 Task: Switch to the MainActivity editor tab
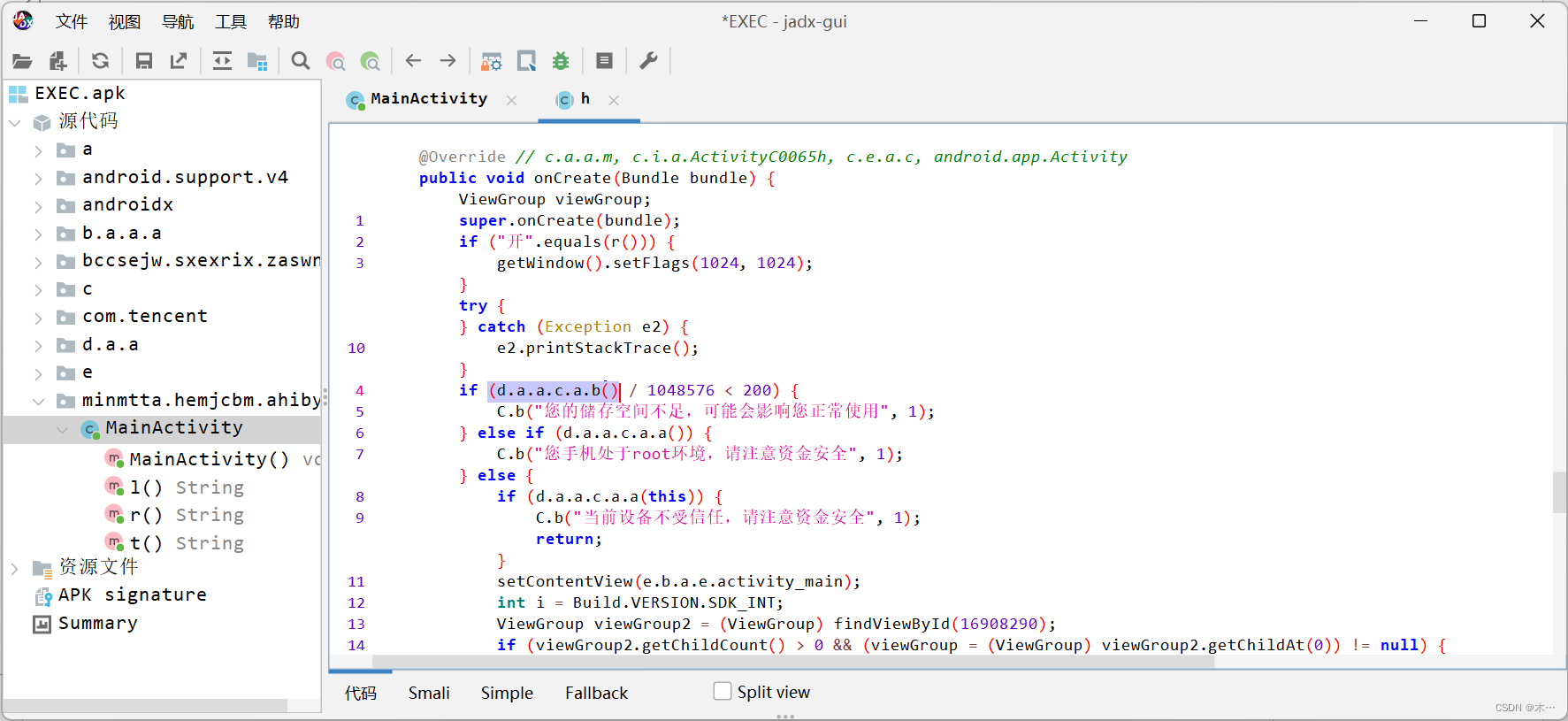[428, 99]
